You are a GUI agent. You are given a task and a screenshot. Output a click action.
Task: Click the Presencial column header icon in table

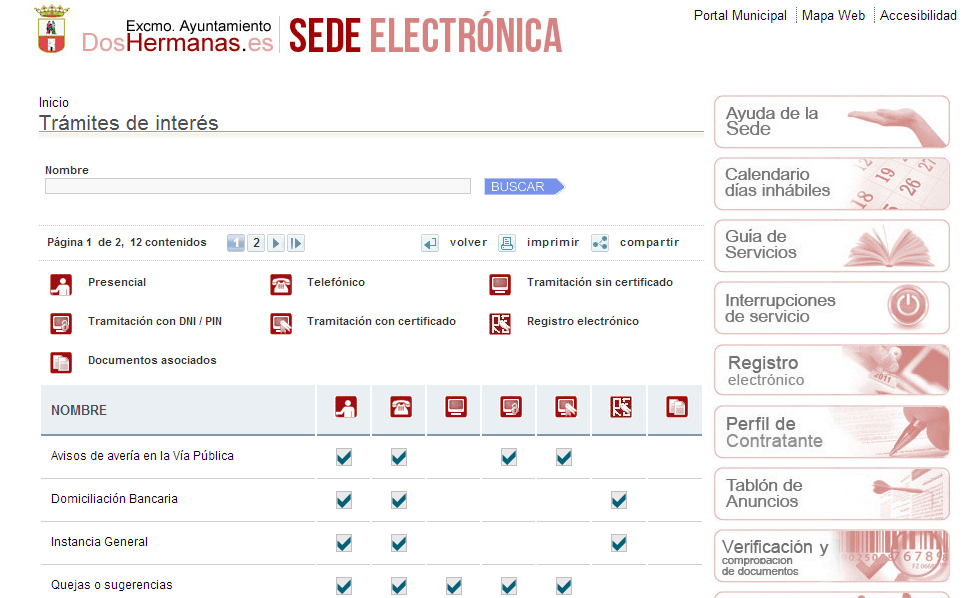click(346, 407)
